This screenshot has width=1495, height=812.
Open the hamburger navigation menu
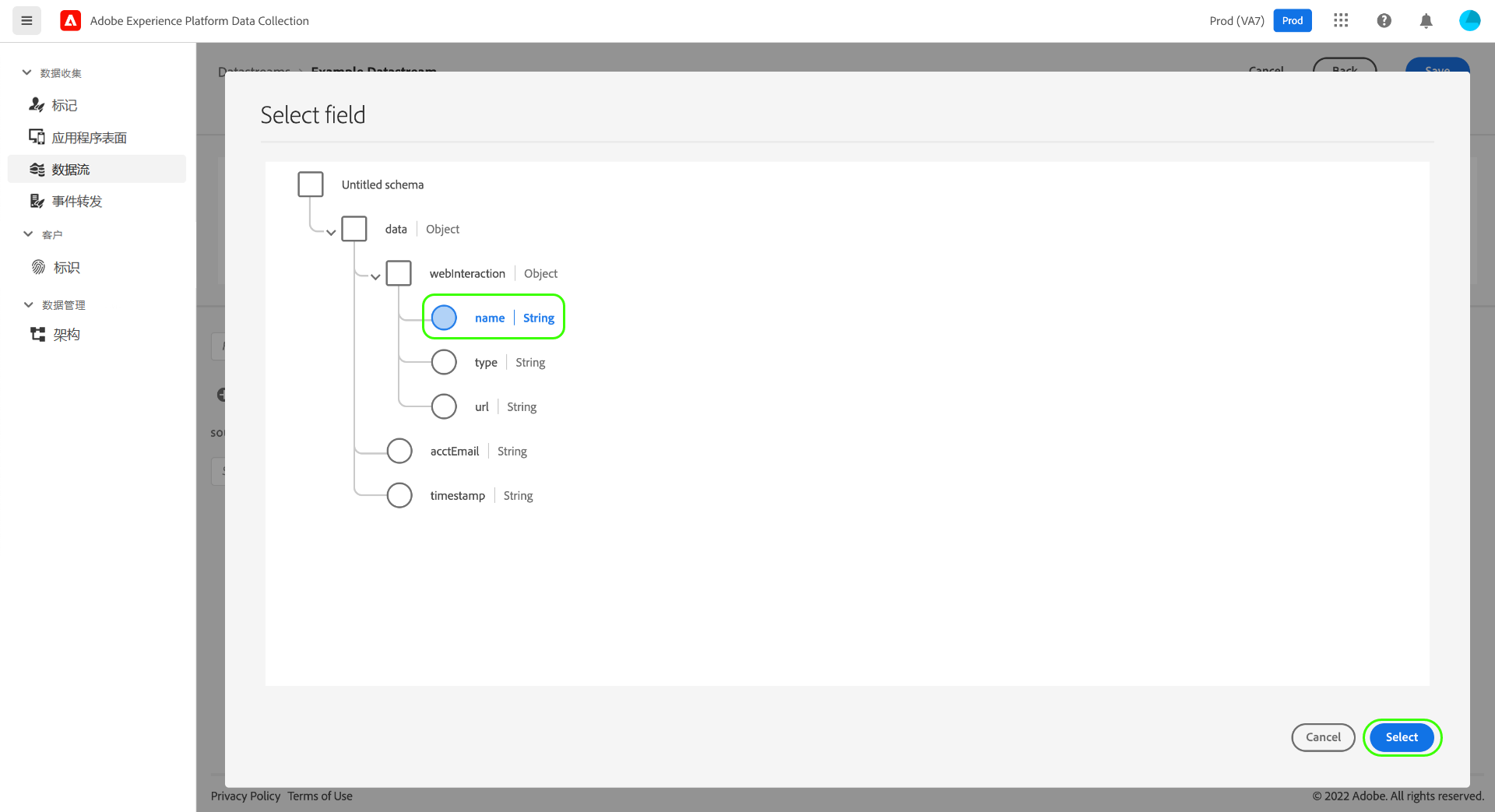tap(26, 21)
